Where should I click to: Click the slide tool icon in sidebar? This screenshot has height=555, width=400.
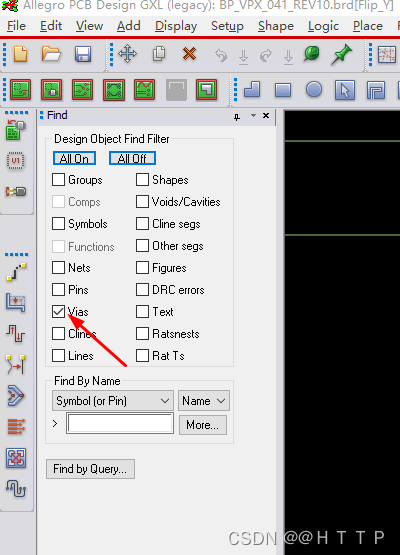(x=16, y=303)
